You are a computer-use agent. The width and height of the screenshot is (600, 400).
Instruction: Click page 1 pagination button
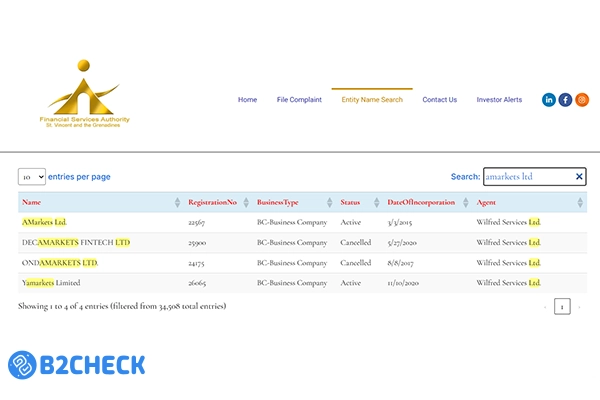pyautogui.click(x=562, y=306)
